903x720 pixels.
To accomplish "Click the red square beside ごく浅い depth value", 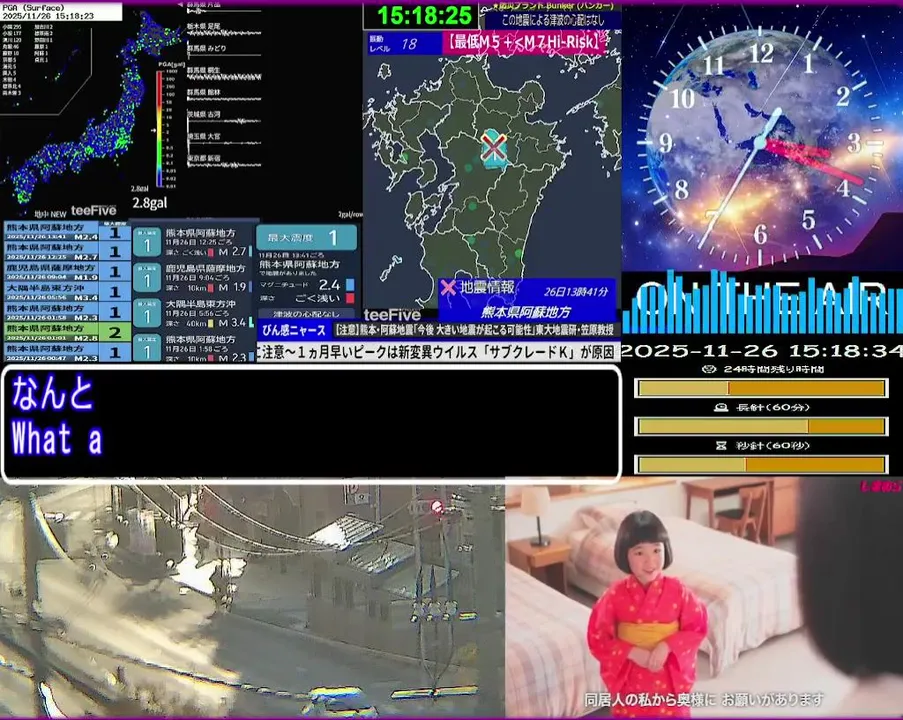I will coord(350,298).
